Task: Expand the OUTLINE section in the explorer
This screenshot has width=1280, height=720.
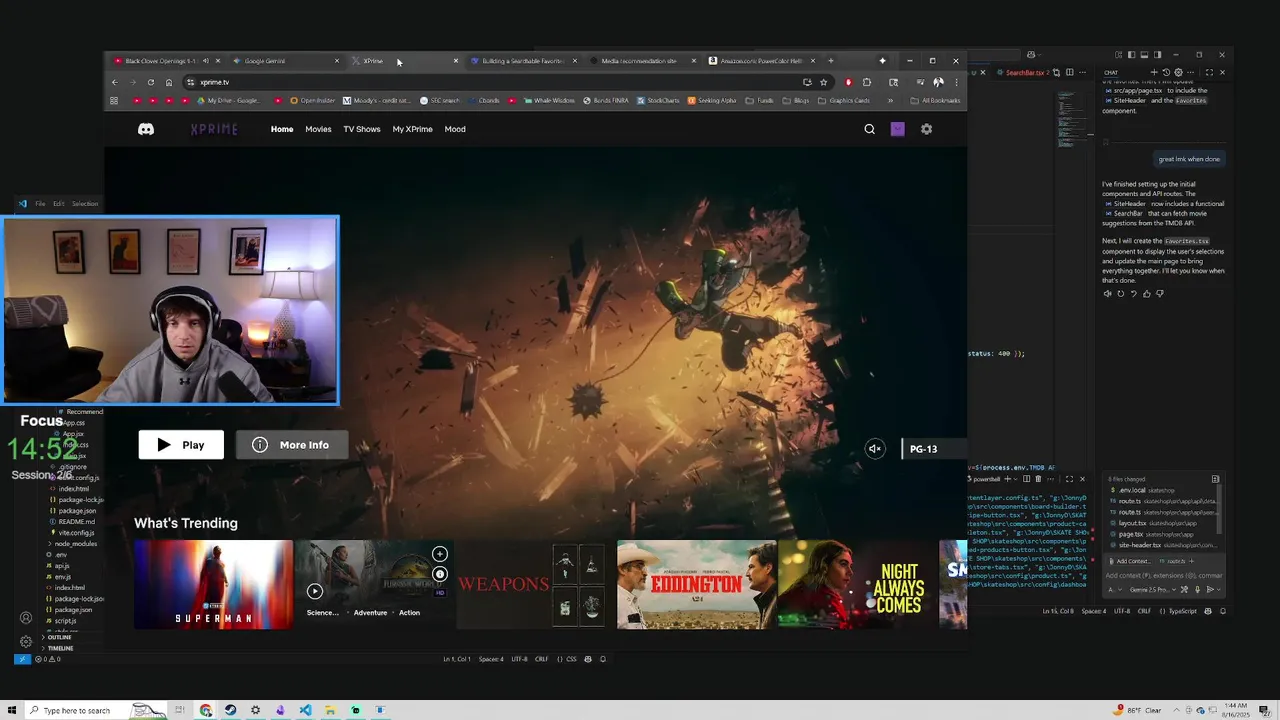Action: (x=59, y=637)
